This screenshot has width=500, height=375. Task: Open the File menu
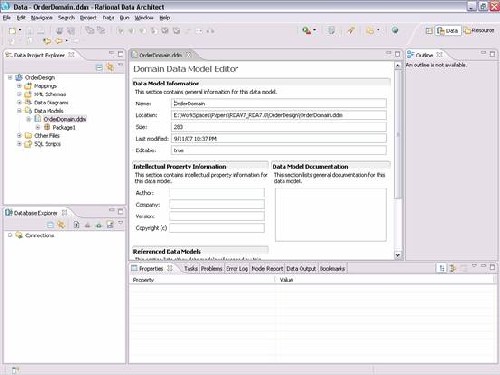(7, 18)
